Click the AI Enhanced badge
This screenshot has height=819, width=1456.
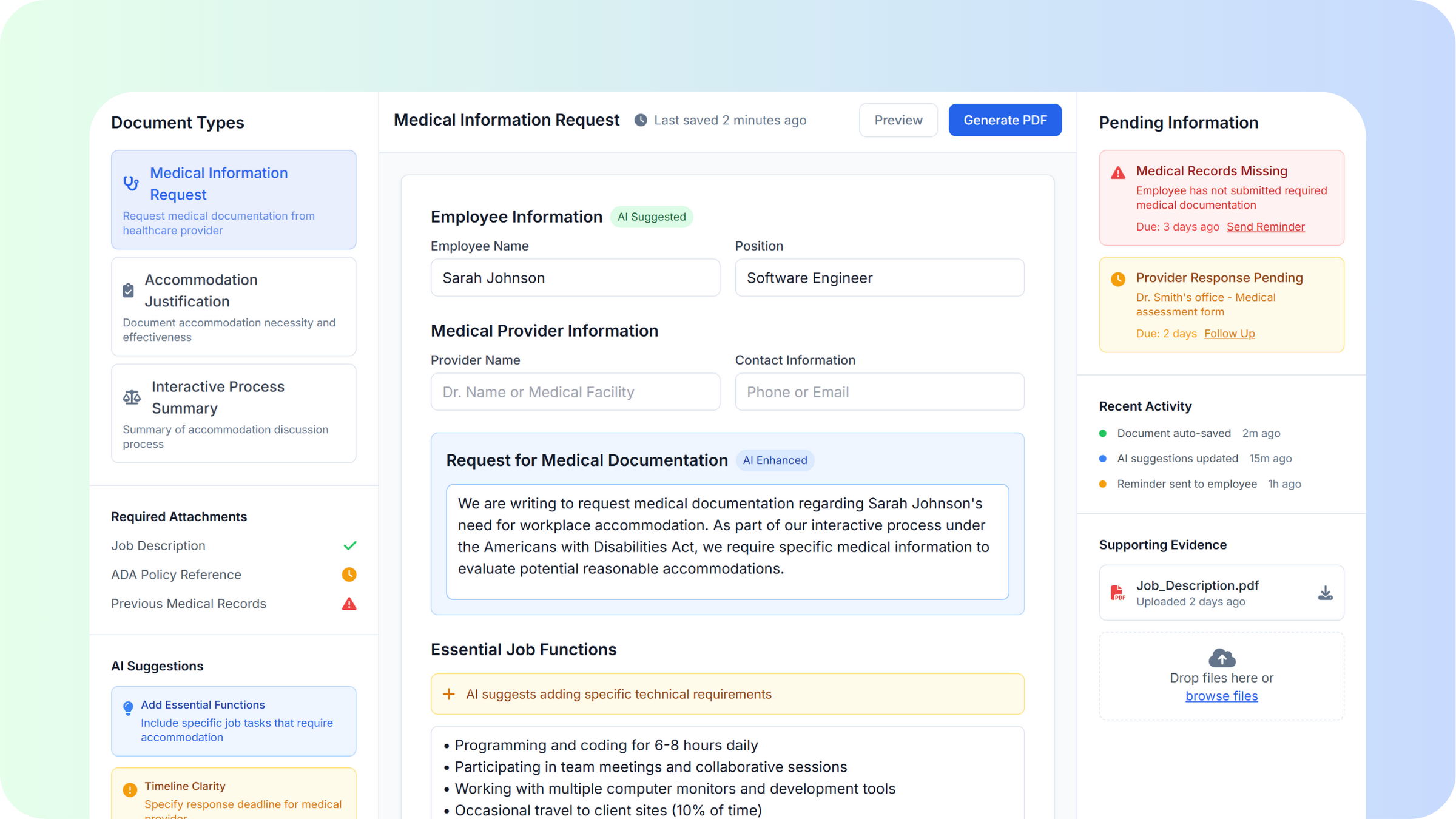775,460
